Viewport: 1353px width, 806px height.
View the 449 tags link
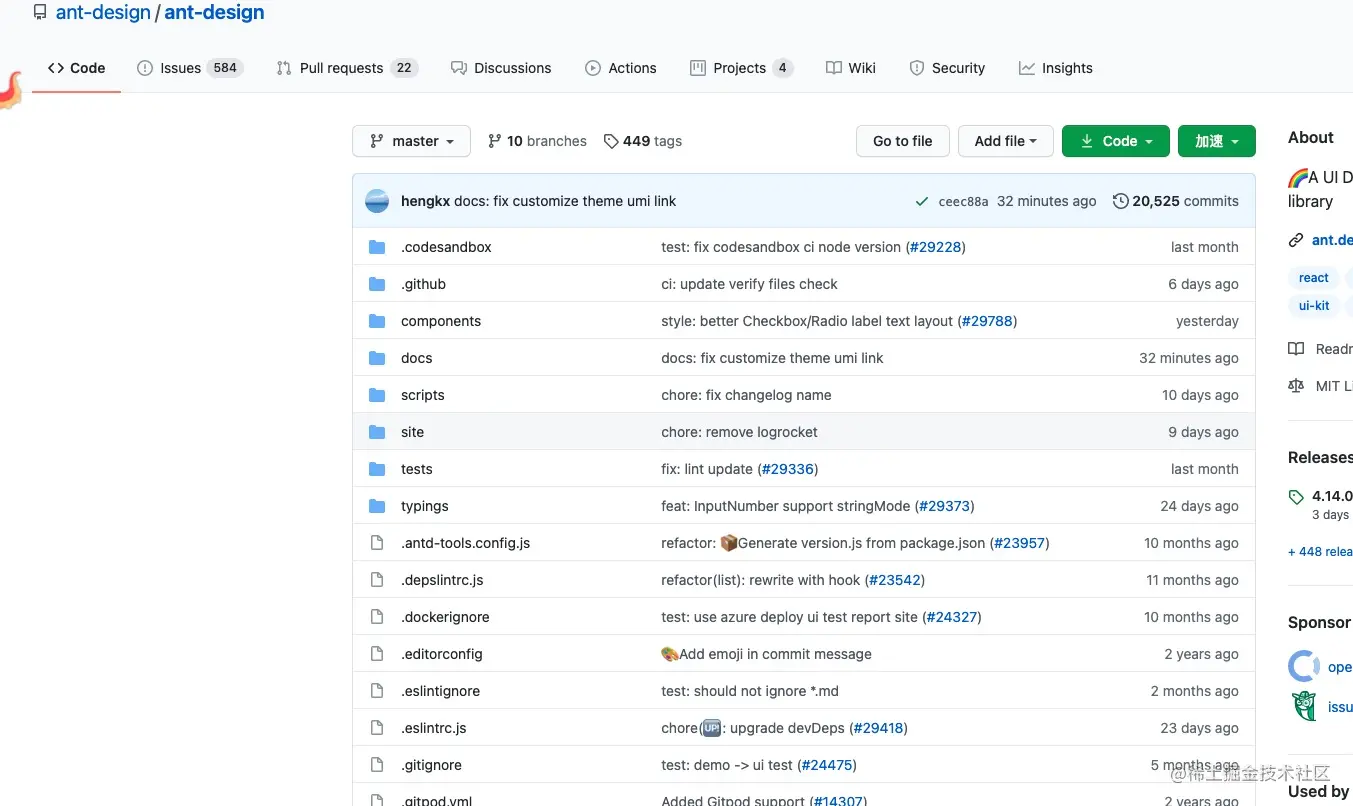point(643,141)
